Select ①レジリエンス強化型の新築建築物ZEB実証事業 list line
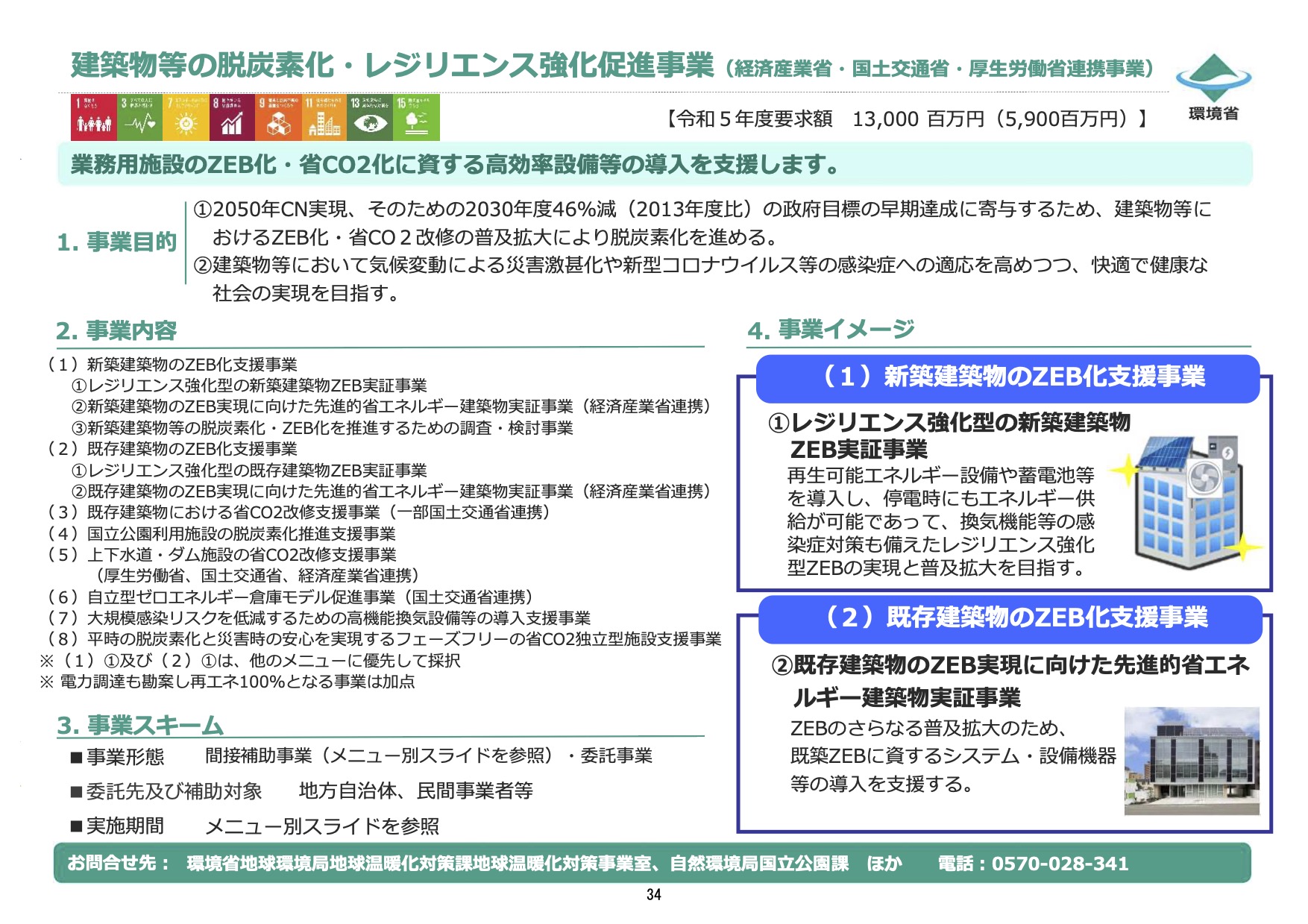 click(249, 386)
